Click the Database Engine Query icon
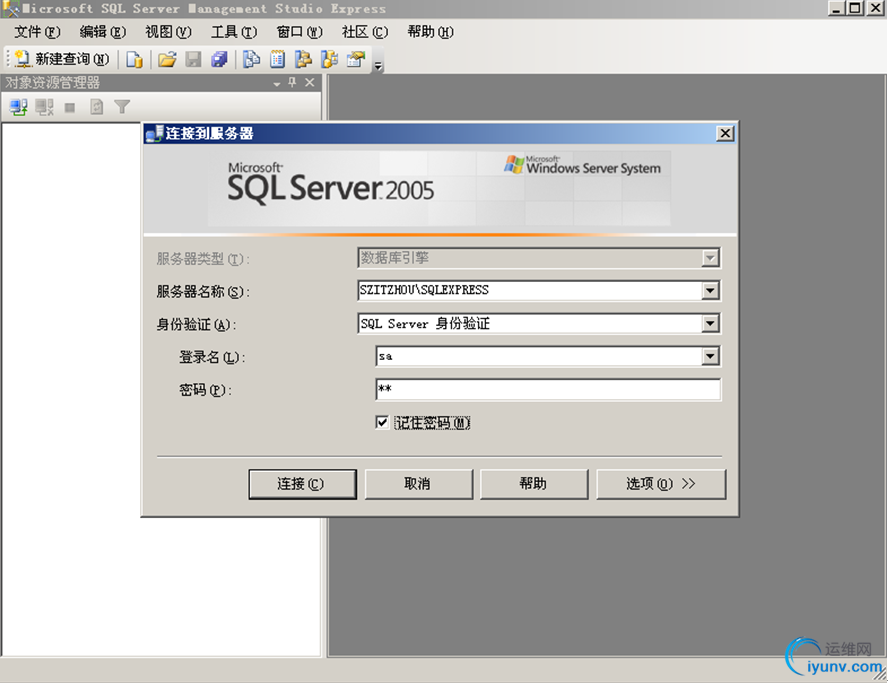Image resolution: width=888 pixels, height=683 pixels. click(135, 59)
